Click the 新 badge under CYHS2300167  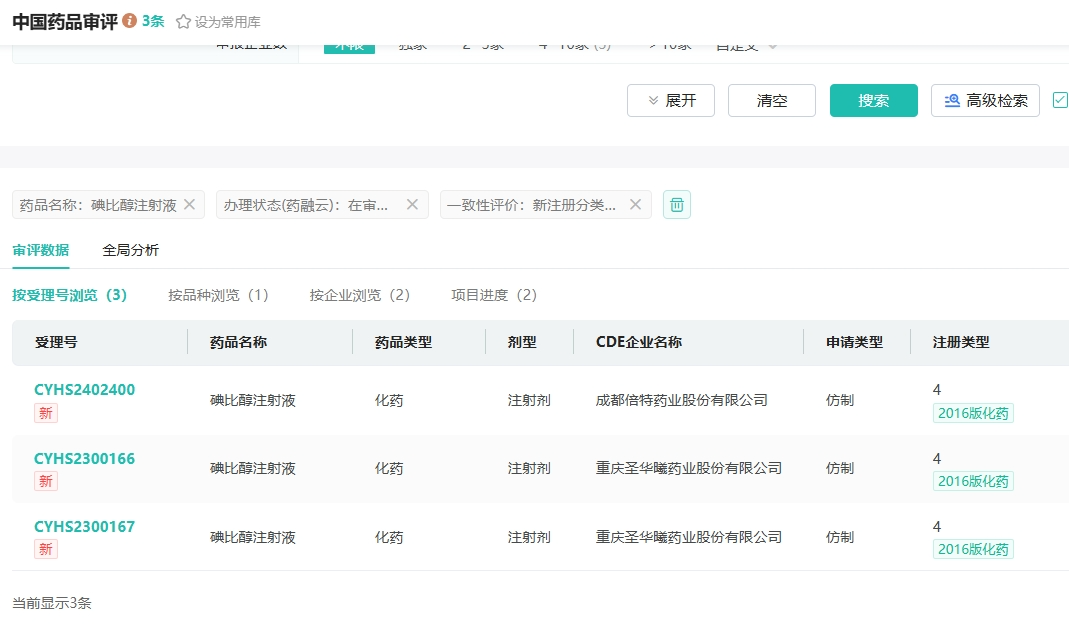pos(46,549)
